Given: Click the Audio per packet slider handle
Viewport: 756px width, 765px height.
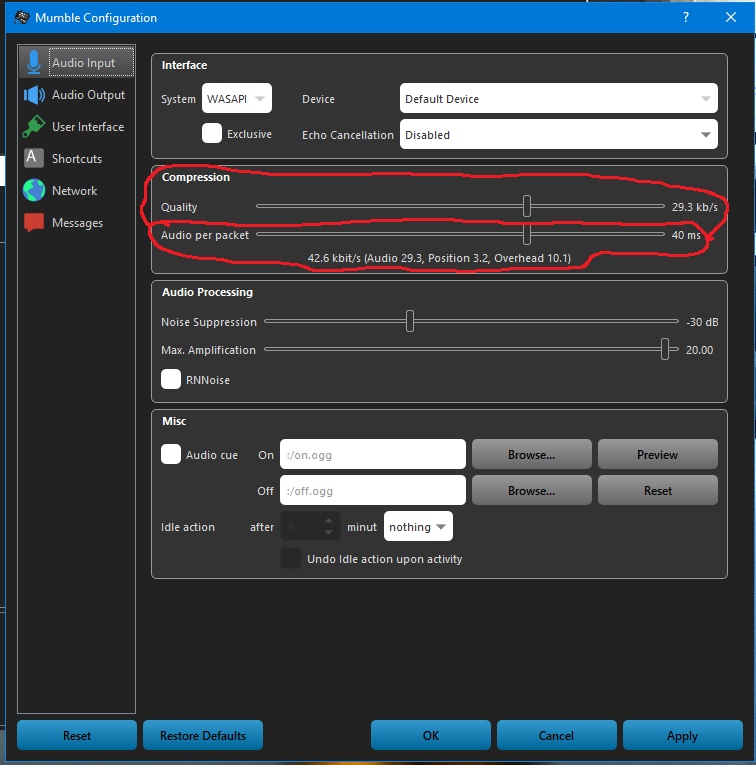Looking at the screenshot, I should [x=527, y=234].
